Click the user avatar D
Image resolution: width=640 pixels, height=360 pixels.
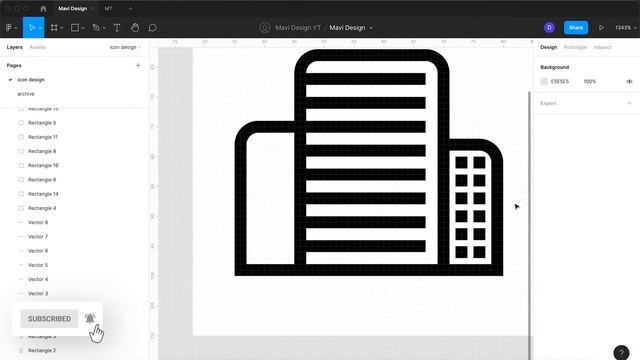[549, 28]
